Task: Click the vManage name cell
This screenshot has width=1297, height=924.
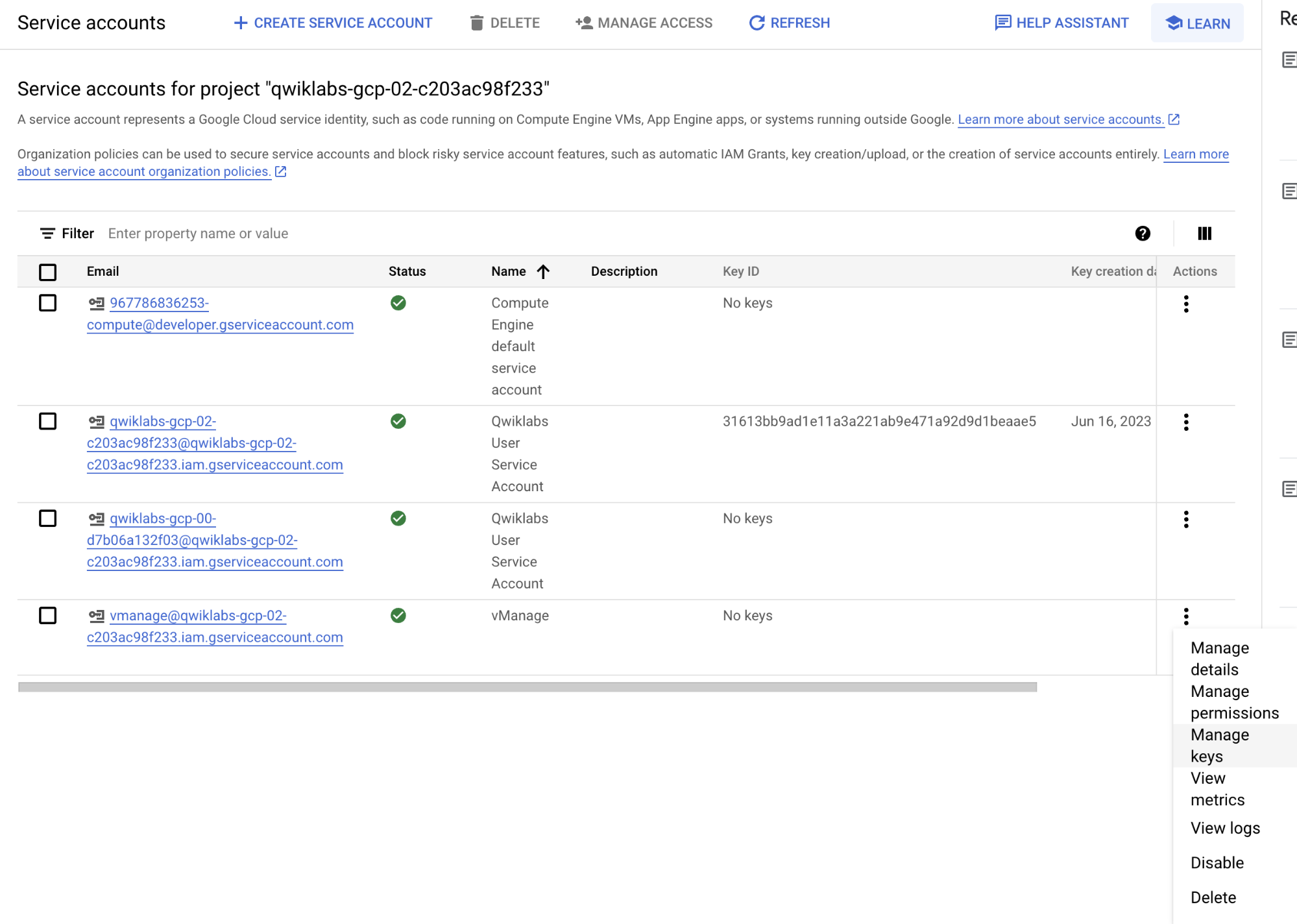Action: click(520, 615)
